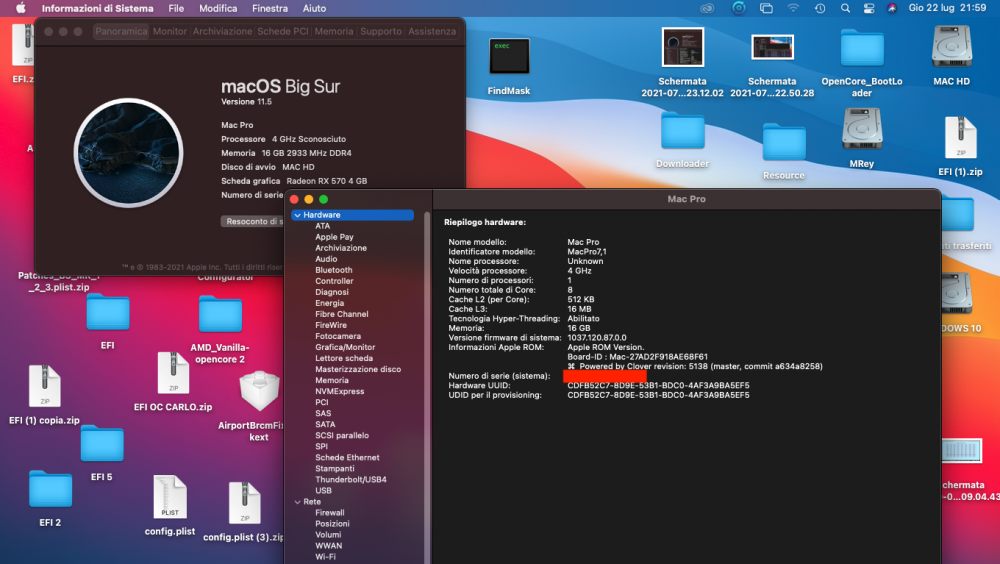The width and height of the screenshot is (1000, 564).
Task: Collapse the Rete section in sidebar
Action: click(x=297, y=502)
